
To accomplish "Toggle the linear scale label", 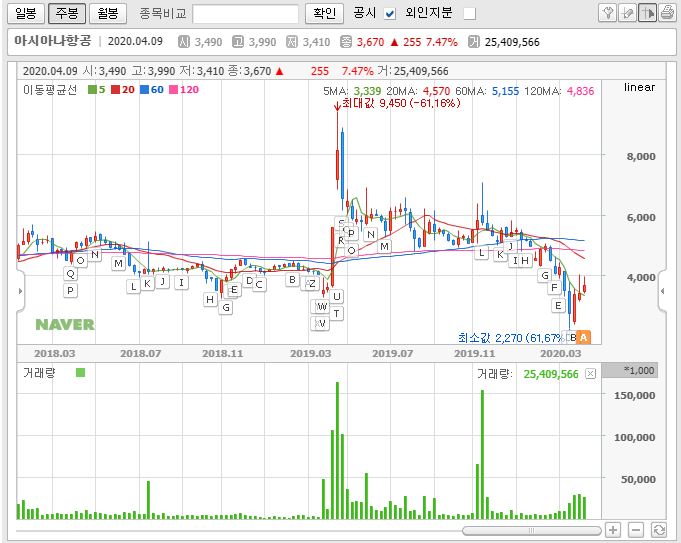I will (639, 87).
